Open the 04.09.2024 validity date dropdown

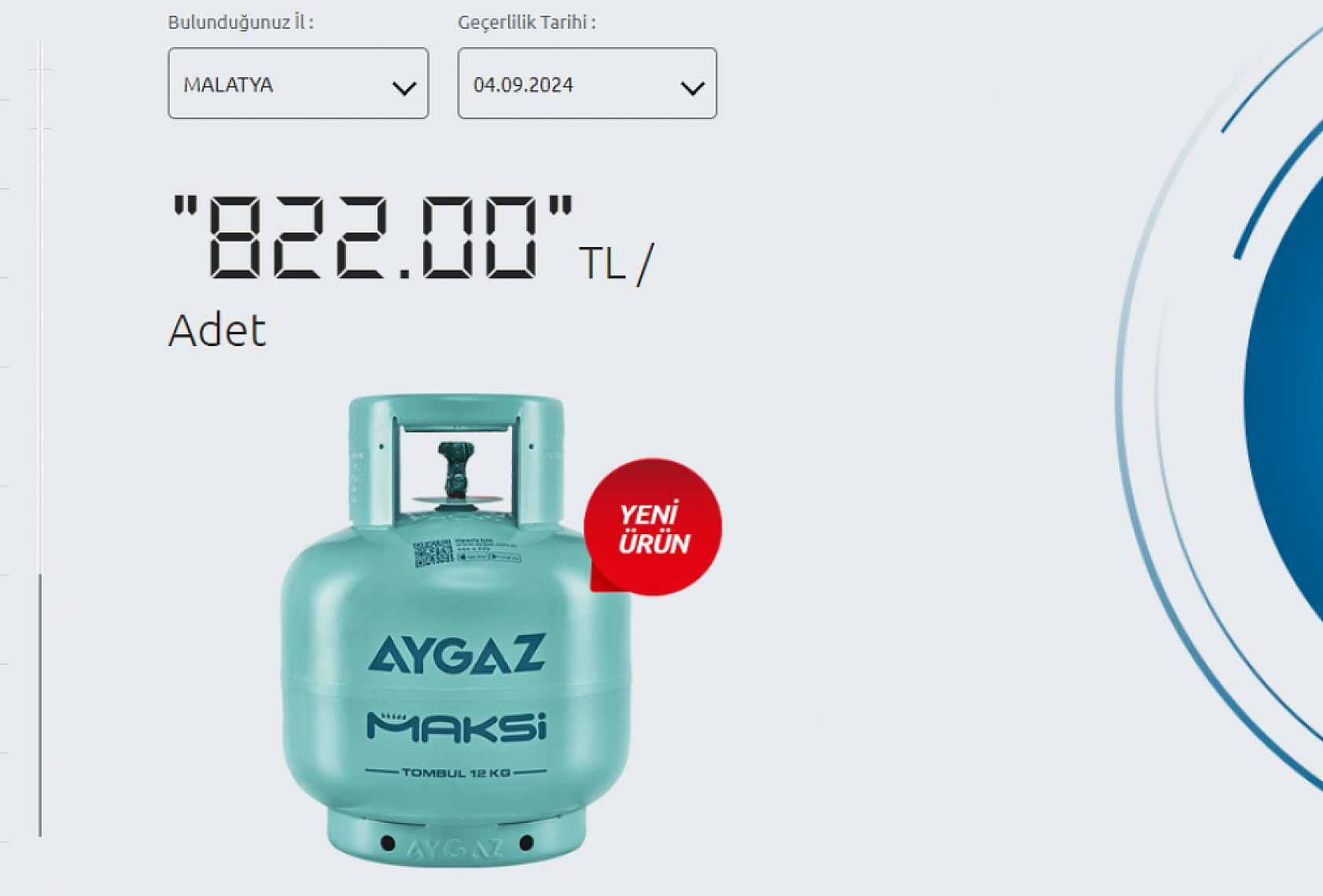point(587,83)
